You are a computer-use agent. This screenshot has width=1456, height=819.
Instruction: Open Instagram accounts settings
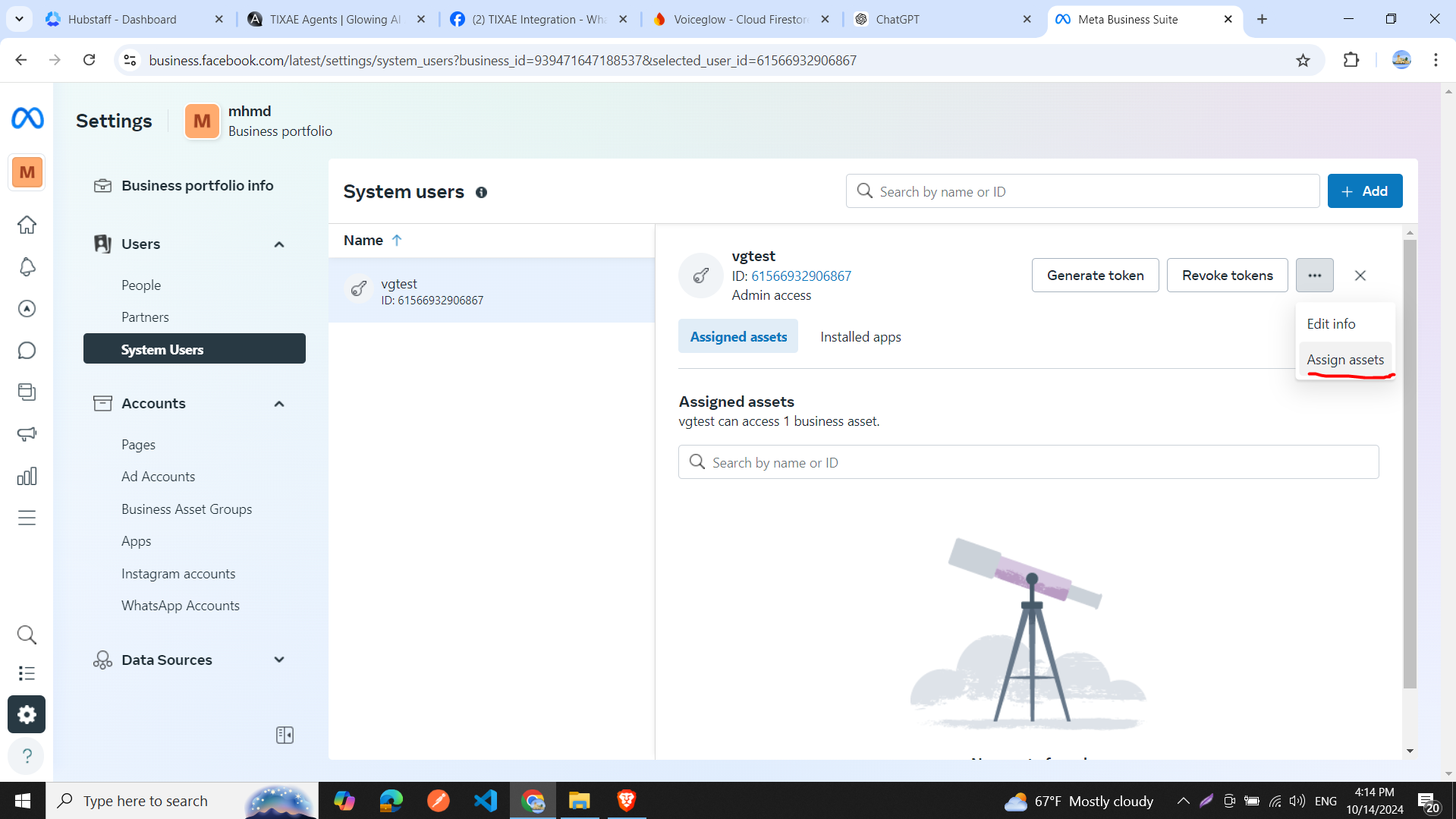click(x=178, y=574)
